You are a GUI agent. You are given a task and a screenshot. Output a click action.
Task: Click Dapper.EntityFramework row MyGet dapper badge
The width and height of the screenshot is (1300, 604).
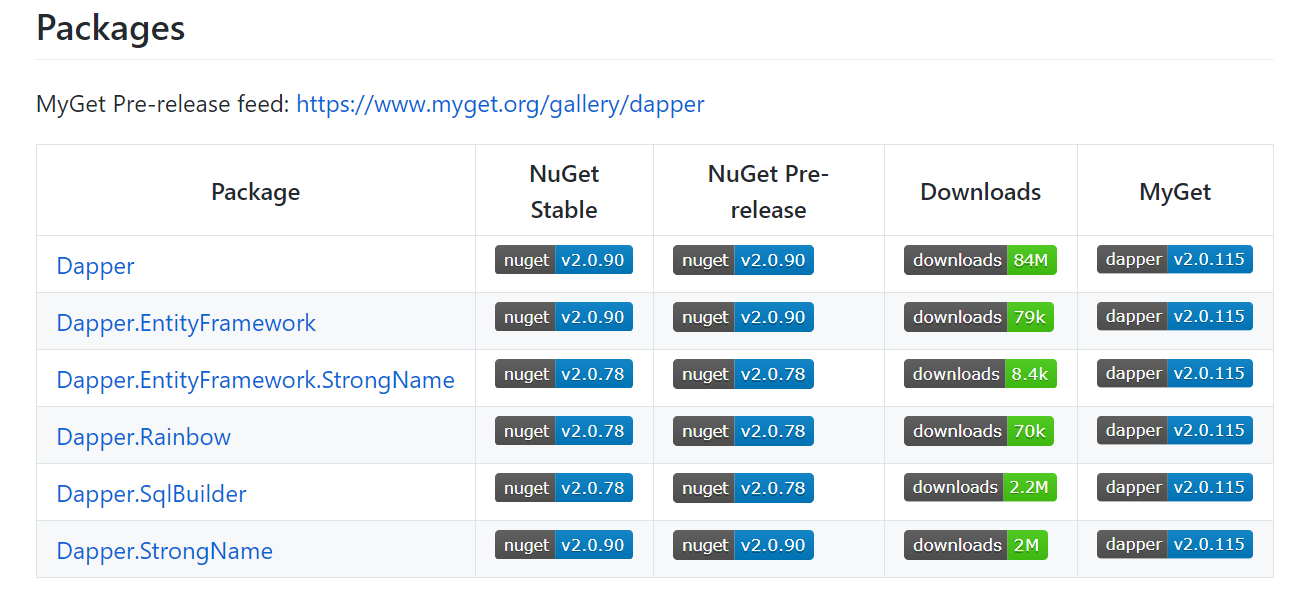1175,316
